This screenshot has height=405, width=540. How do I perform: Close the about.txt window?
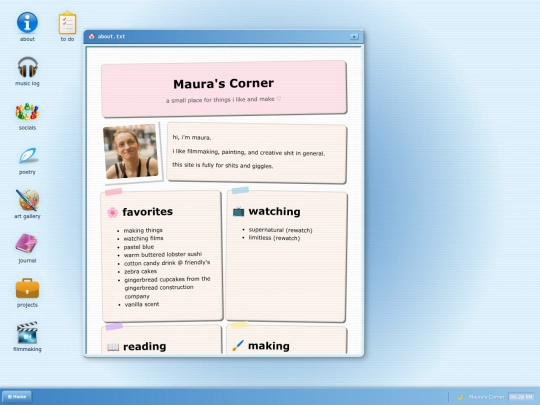coord(354,37)
